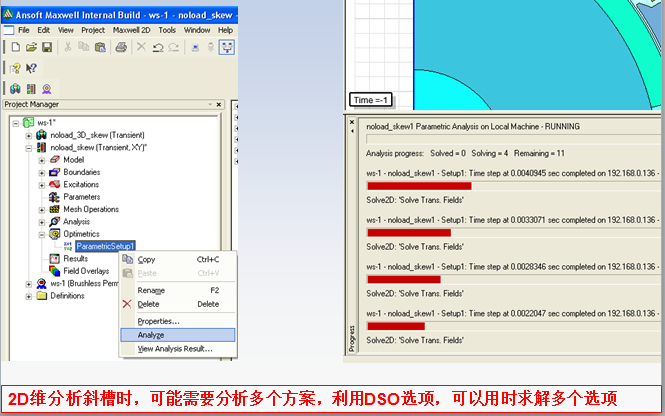The width and height of the screenshot is (665, 416).
Task: Click the 0.0022047 sec progress bar
Action: [x=514, y=326]
